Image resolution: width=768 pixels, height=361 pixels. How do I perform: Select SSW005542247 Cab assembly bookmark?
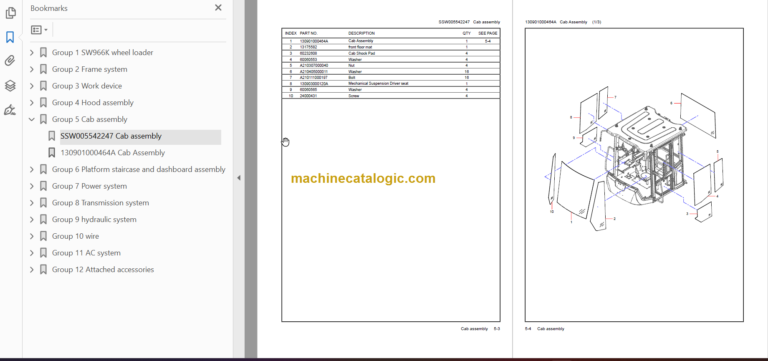[x=111, y=136]
